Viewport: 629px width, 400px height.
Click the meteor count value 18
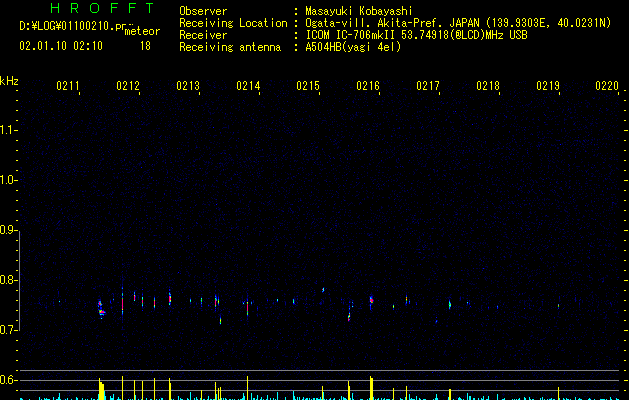coord(145,46)
